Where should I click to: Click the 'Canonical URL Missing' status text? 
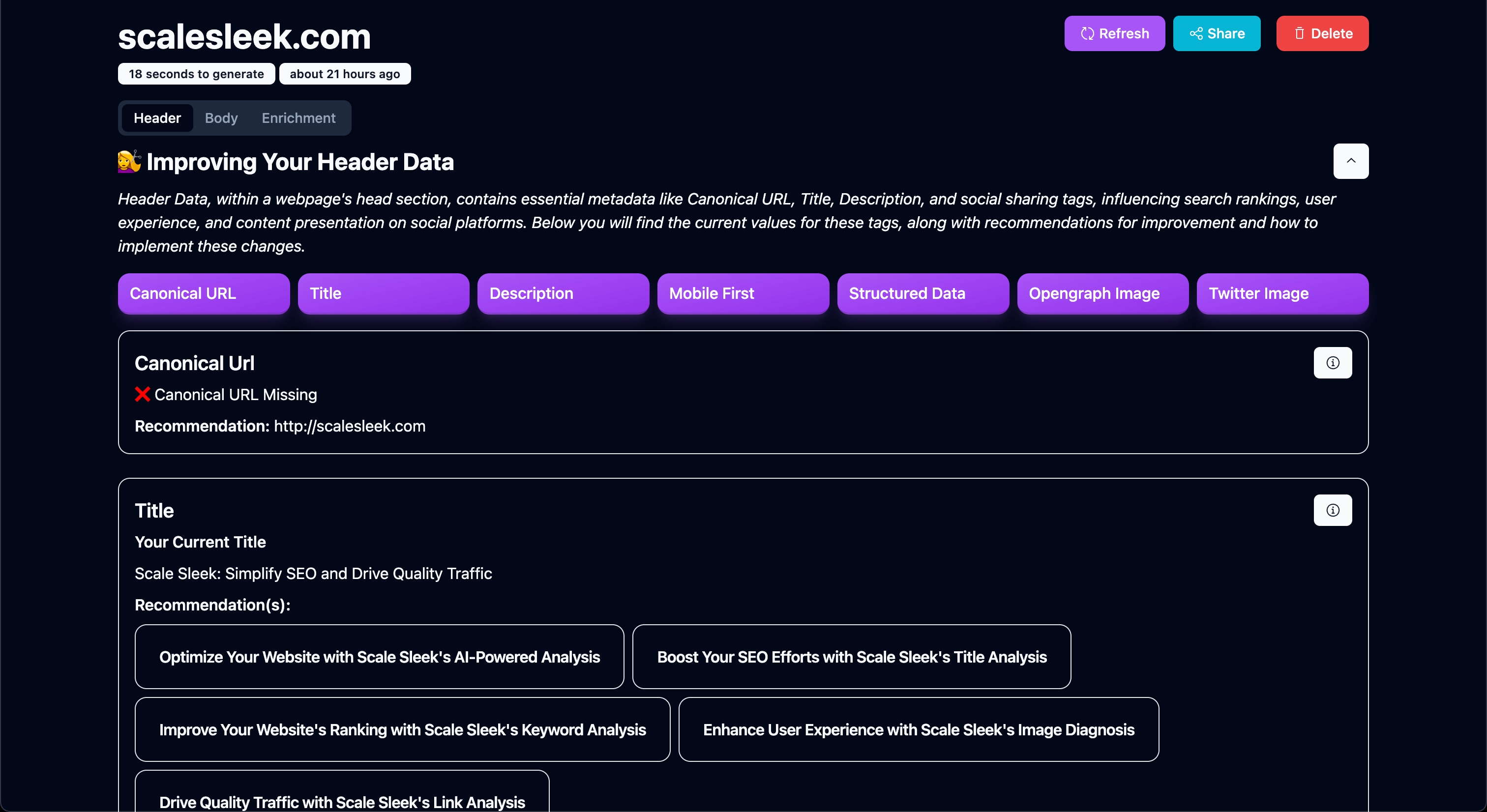pos(236,395)
